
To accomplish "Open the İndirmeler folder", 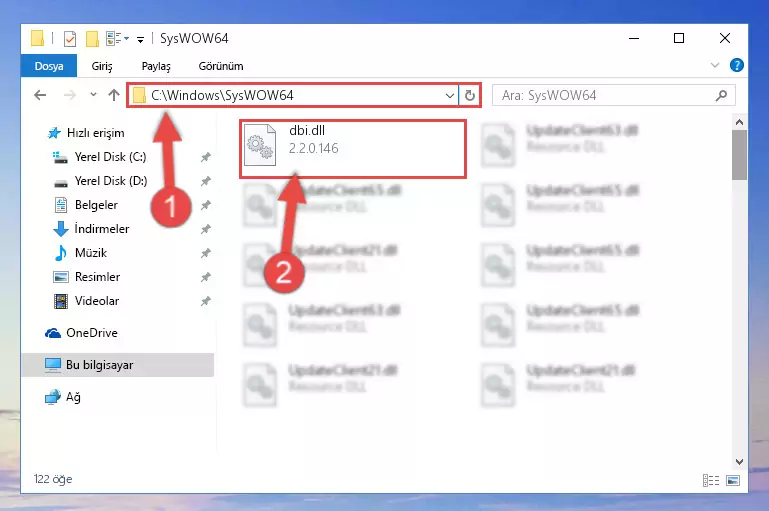I will coord(91,229).
